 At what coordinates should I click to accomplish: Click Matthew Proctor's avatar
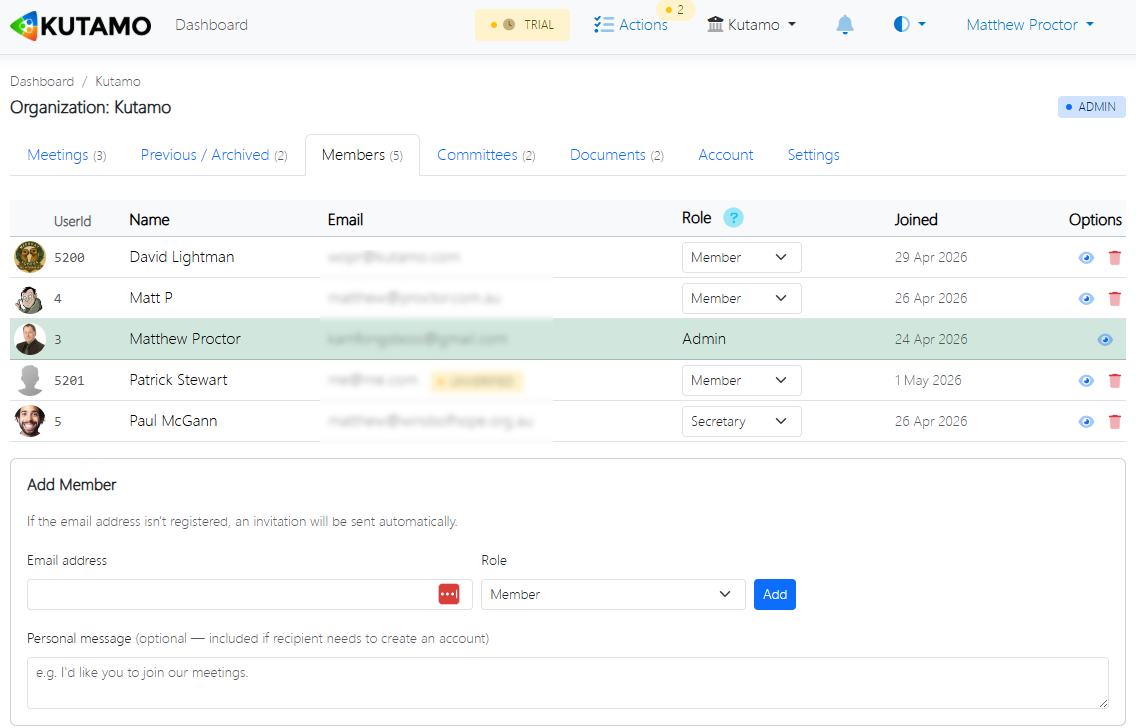[x=30, y=339]
